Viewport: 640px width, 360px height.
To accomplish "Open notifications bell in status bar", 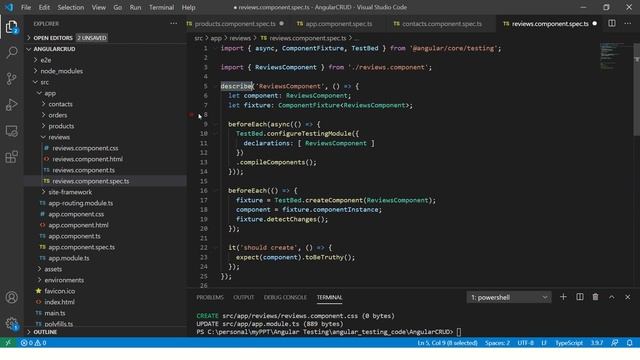I will 630,343.
